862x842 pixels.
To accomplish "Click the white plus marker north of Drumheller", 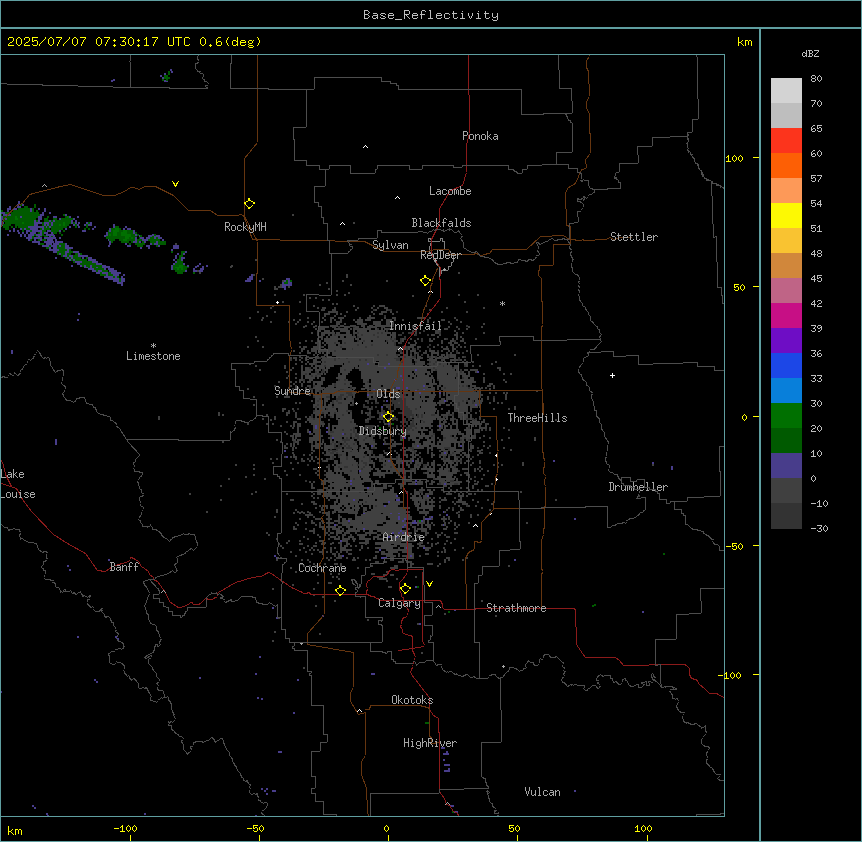I will pyautogui.click(x=612, y=375).
